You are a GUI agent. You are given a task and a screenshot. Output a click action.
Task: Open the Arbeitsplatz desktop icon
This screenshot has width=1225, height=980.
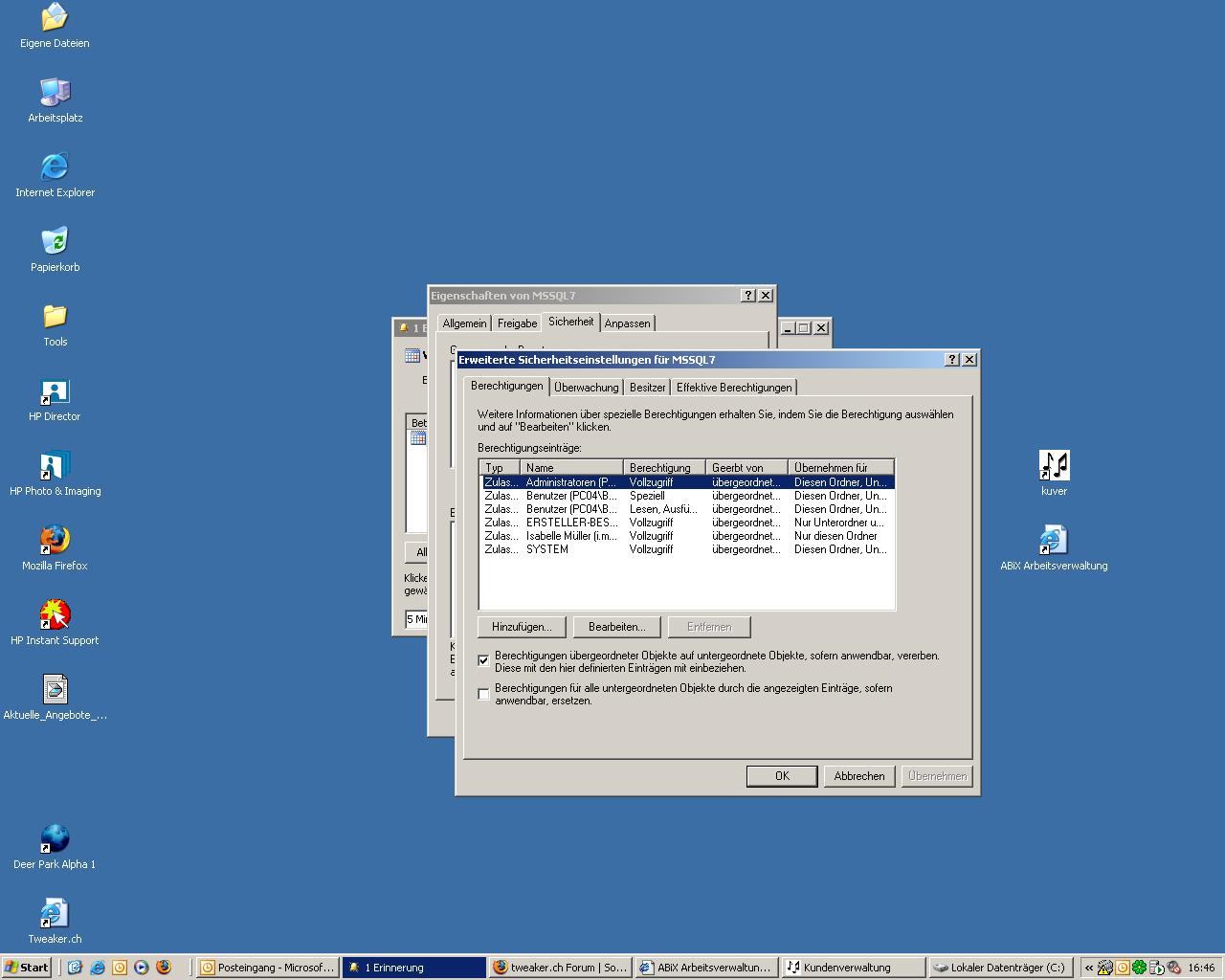click(55, 93)
